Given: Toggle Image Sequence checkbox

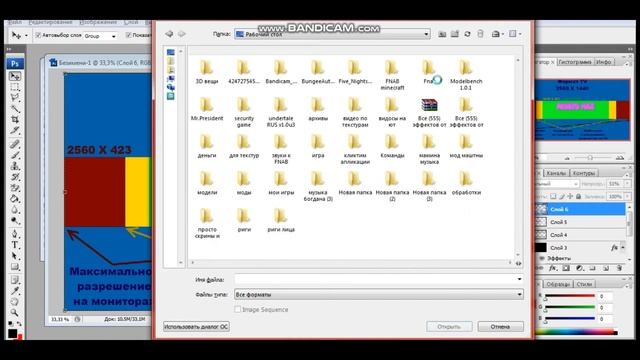Looking at the screenshot, I should point(238,309).
